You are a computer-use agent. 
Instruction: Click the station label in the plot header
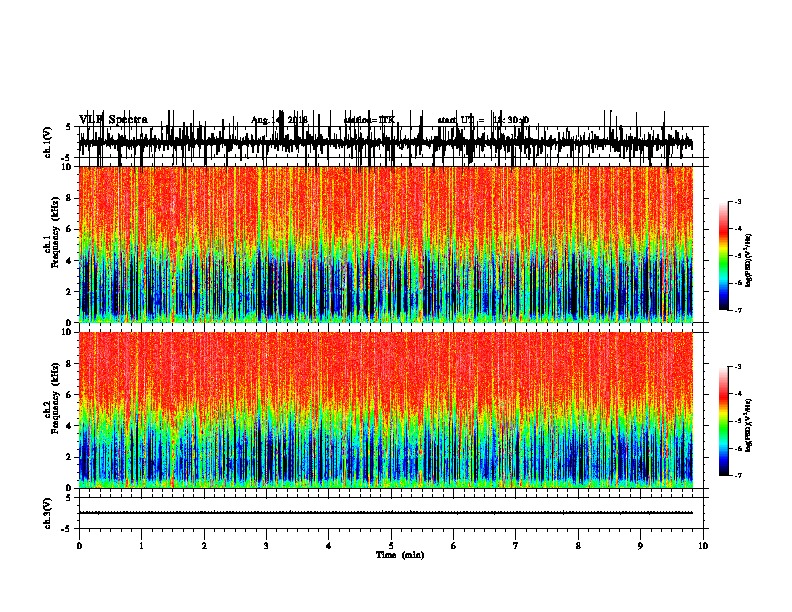(x=369, y=120)
